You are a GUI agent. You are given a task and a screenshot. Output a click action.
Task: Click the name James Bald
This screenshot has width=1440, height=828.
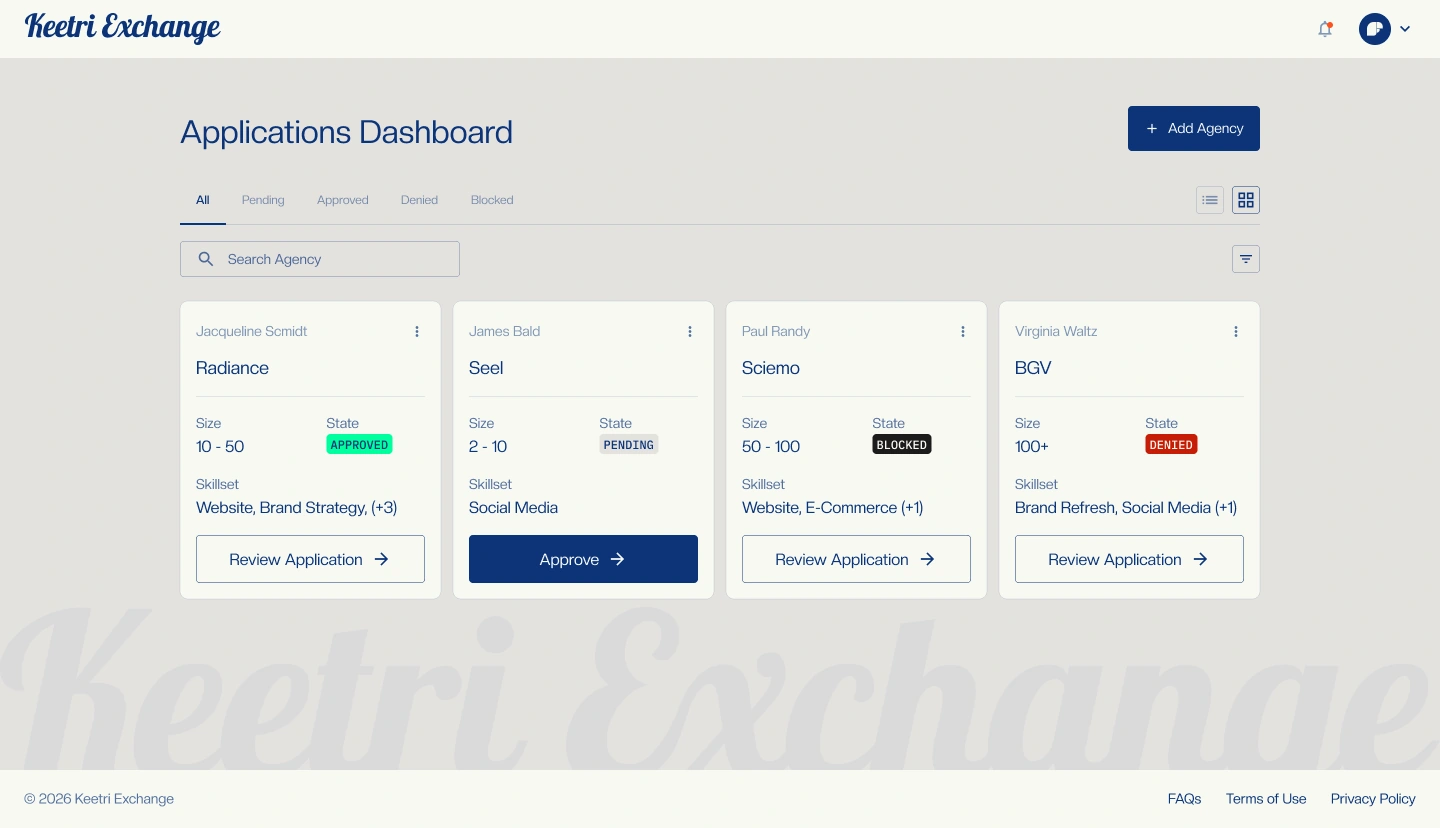(504, 331)
